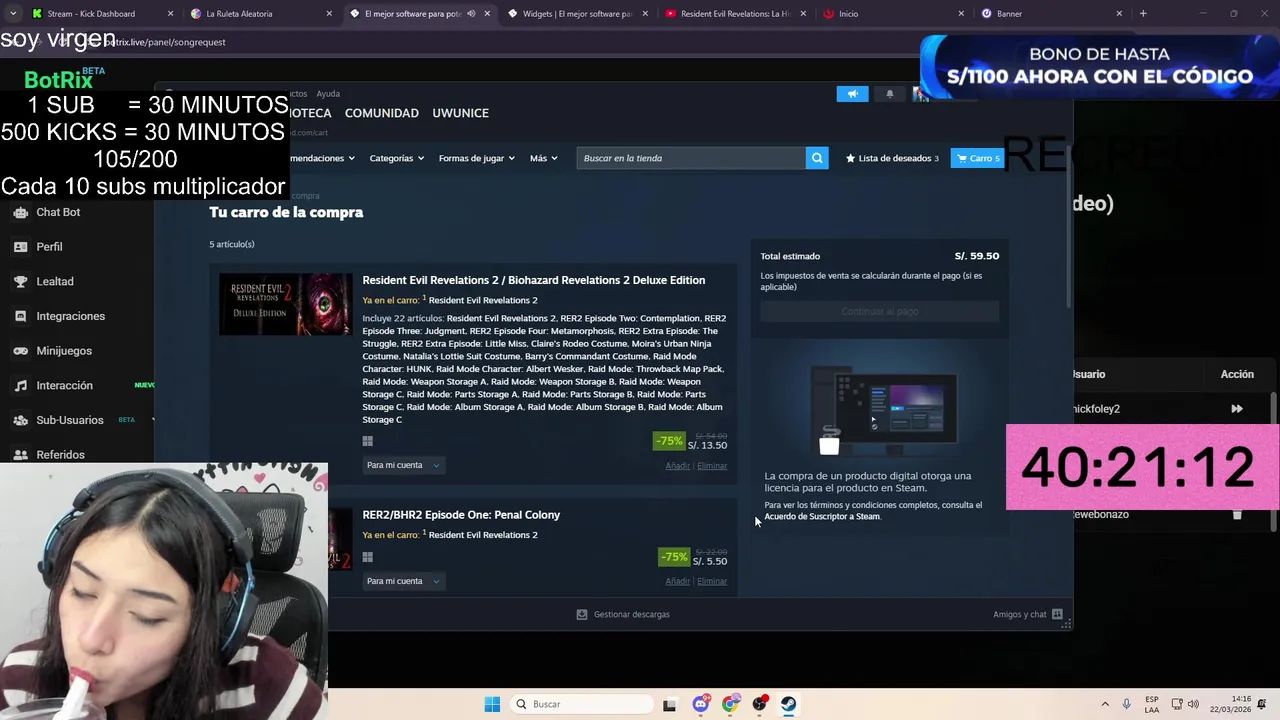Mute the BotRix tab audio icon

471,14
